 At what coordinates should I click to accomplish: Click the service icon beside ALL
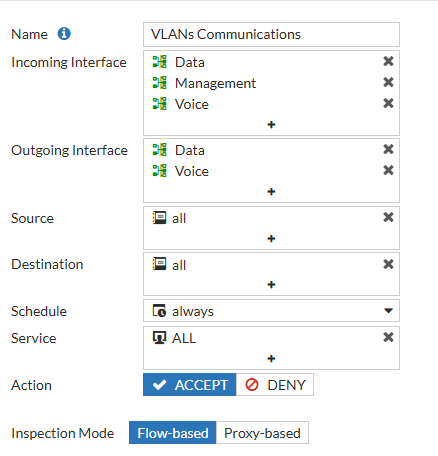[159, 338]
